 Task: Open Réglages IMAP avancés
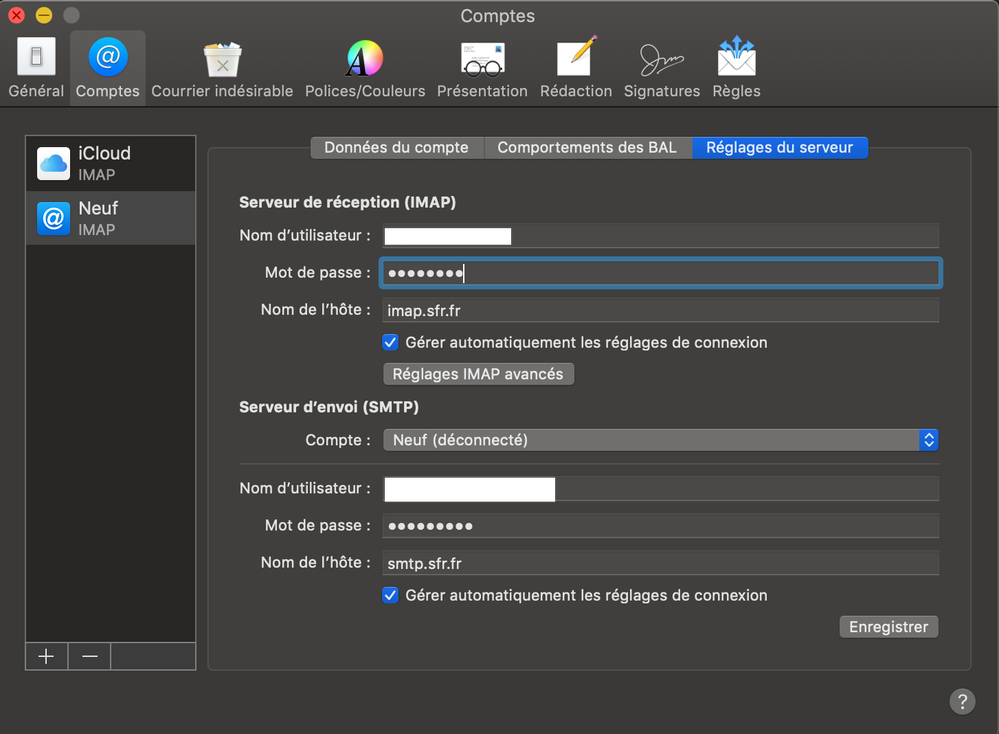pyautogui.click(x=478, y=374)
